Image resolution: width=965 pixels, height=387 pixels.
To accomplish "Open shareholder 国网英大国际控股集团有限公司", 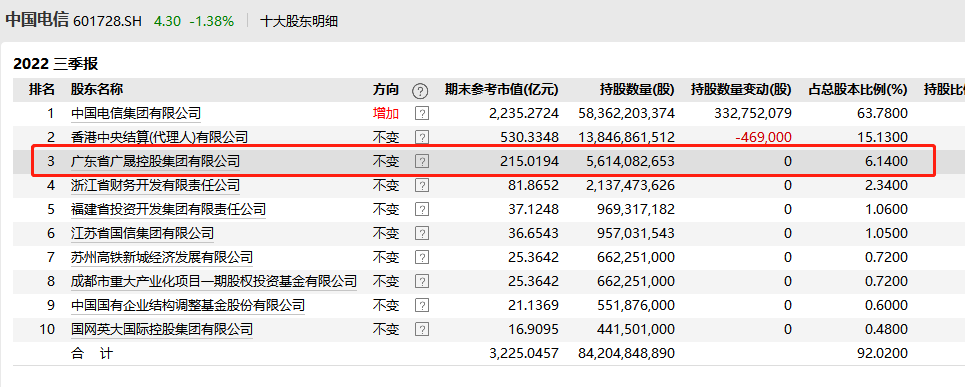I will click(x=162, y=329).
